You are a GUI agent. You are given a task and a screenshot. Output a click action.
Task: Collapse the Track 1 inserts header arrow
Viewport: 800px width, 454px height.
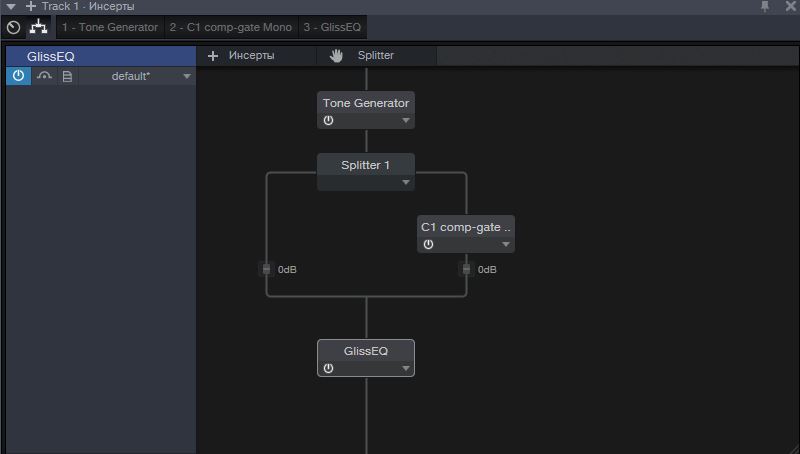pyautogui.click(x=11, y=7)
